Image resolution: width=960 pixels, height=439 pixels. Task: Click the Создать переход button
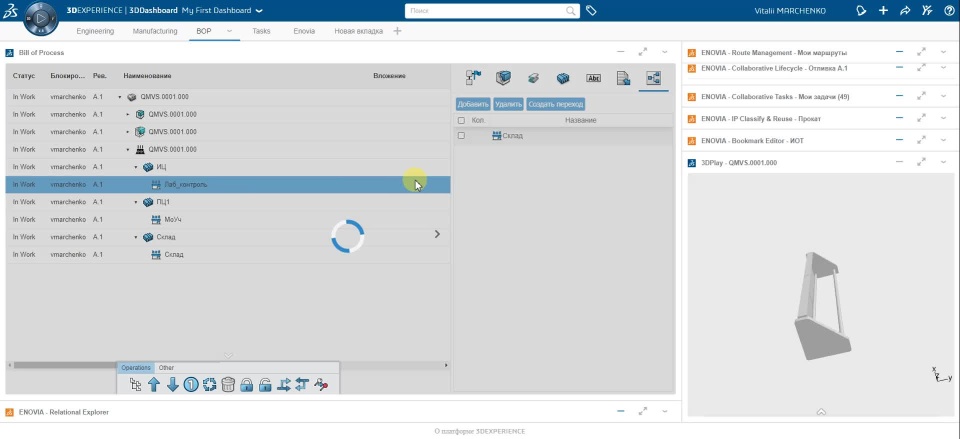555,105
